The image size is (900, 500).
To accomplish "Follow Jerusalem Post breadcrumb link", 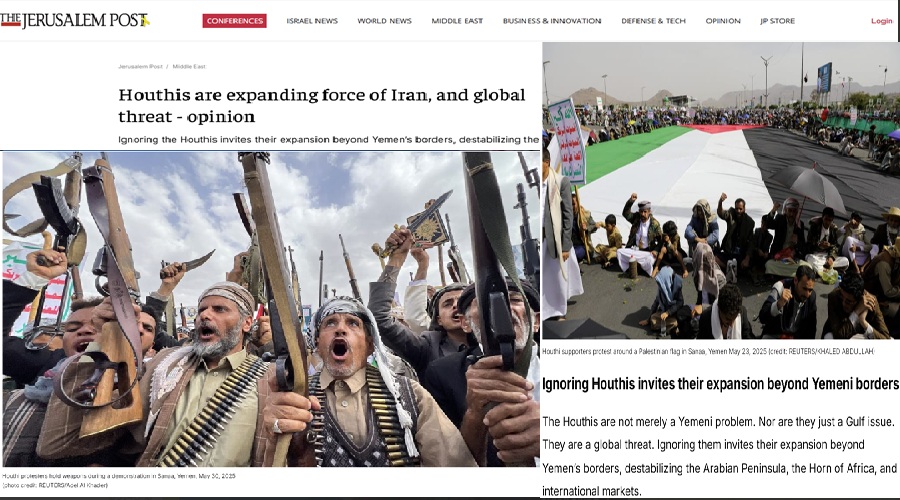I will (140, 67).
